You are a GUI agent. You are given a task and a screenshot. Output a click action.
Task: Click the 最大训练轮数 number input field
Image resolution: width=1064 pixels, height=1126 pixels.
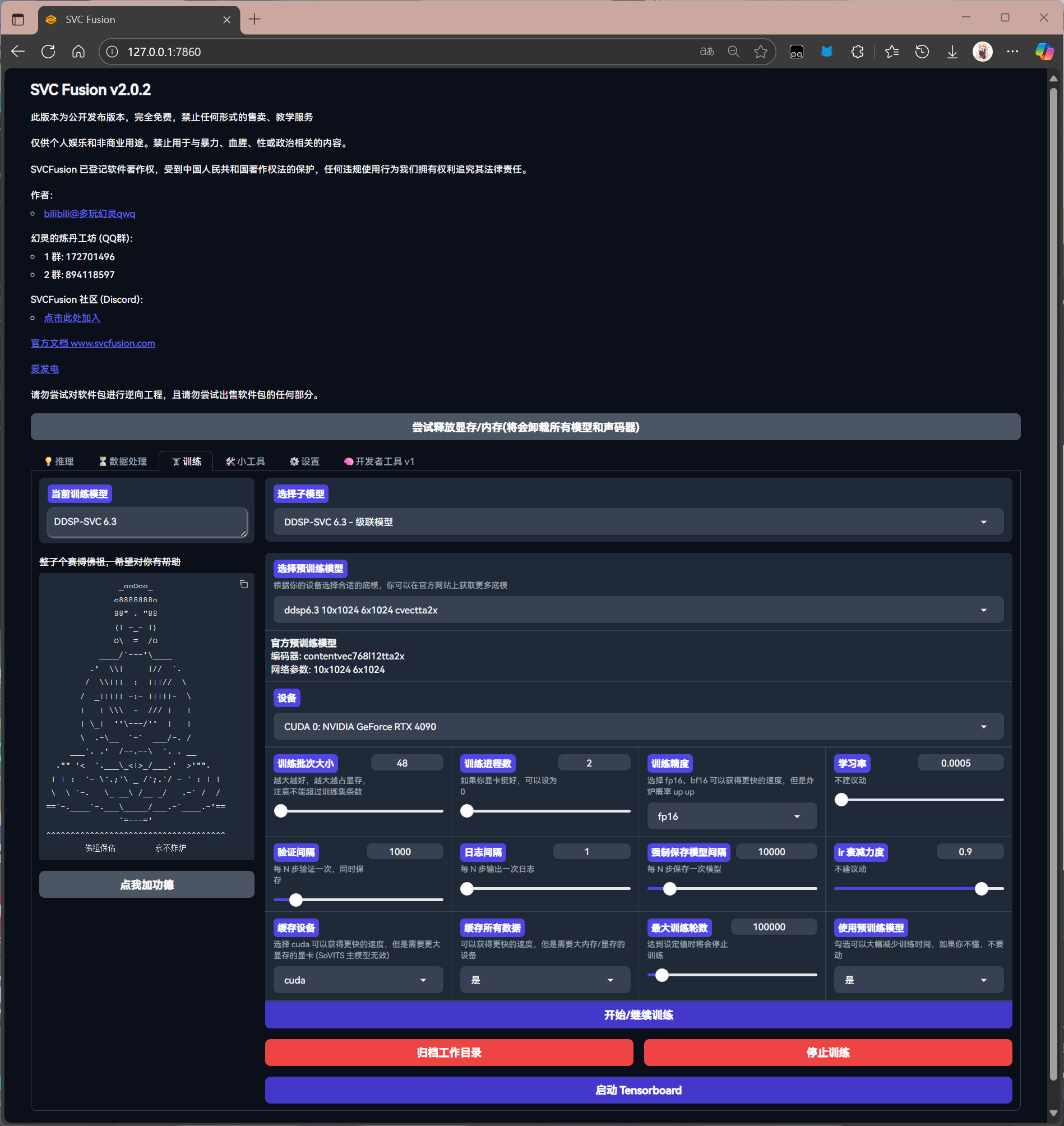[773, 927]
